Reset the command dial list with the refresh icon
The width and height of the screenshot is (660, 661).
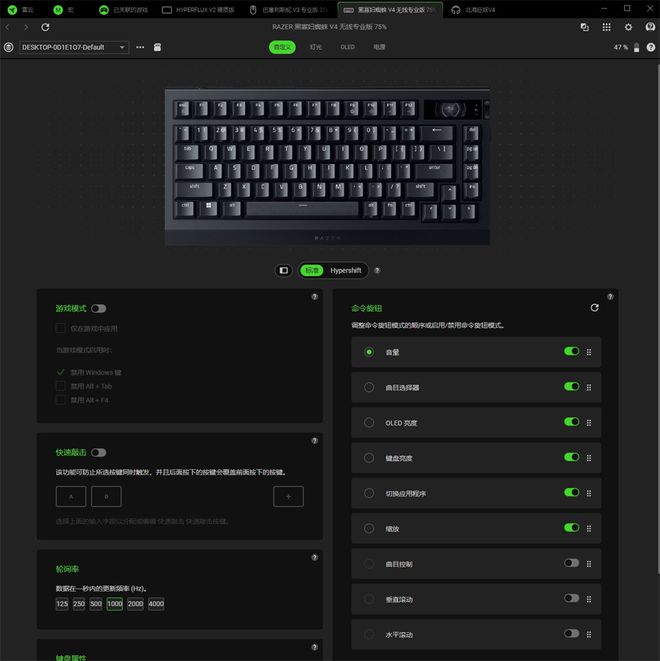[594, 308]
